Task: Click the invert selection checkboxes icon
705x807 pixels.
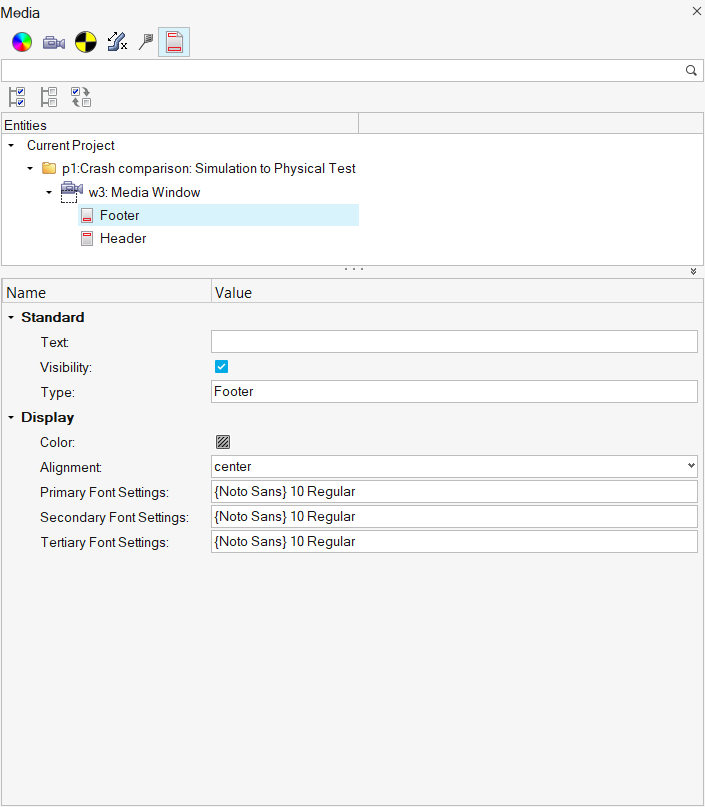Action: (81, 97)
